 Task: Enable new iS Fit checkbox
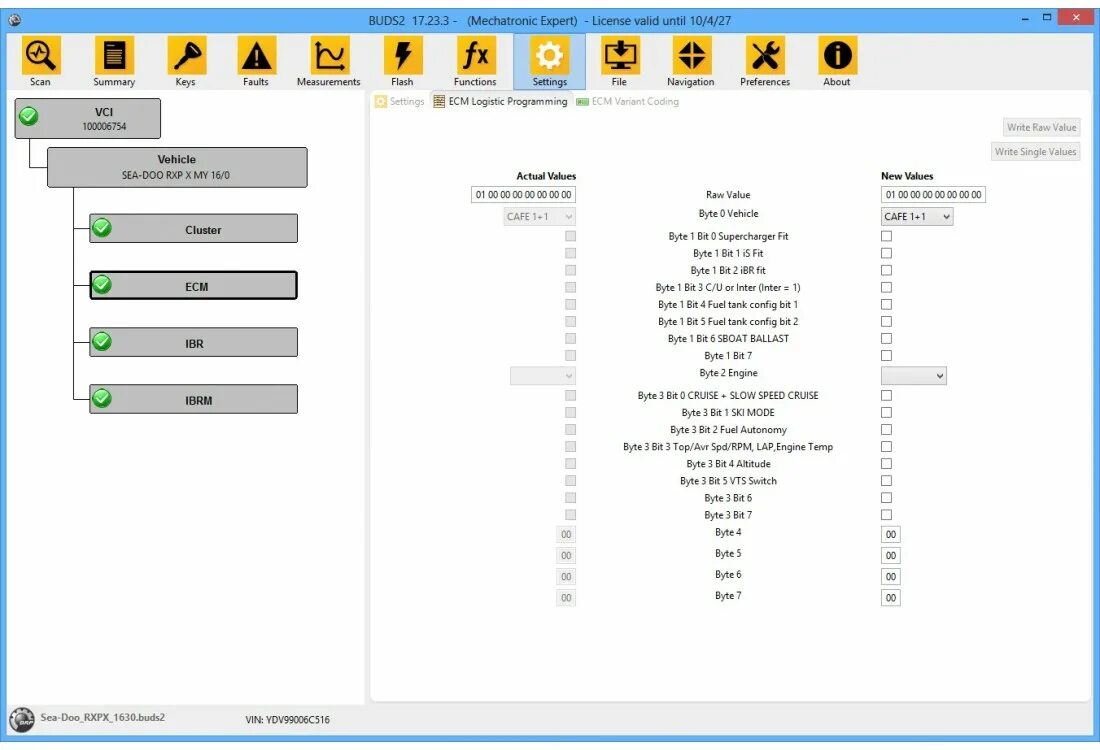pyautogui.click(x=887, y=253)
